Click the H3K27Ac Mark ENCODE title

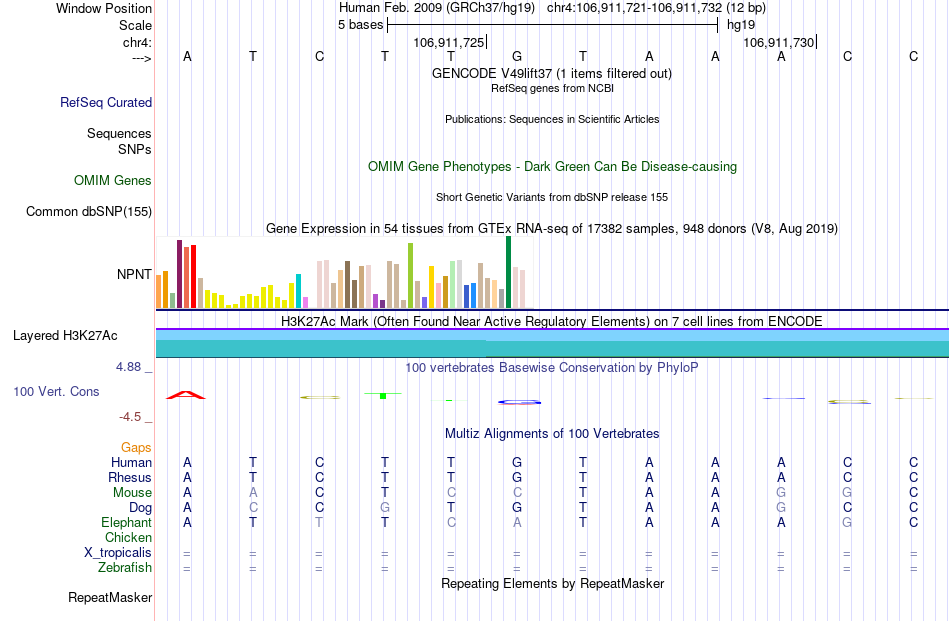click(x=551, y=321)
